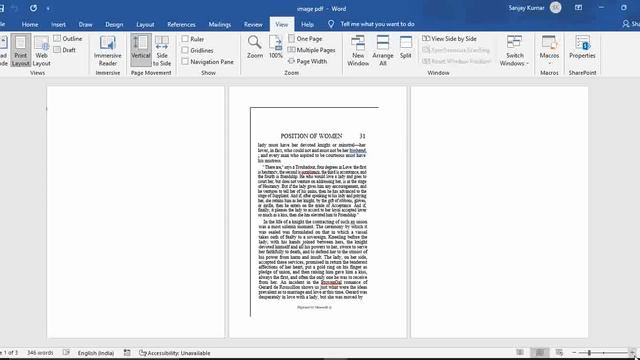Click the Redo/Repeat icon in title bar
Screen dimensions: 640x360
(33, 8)
